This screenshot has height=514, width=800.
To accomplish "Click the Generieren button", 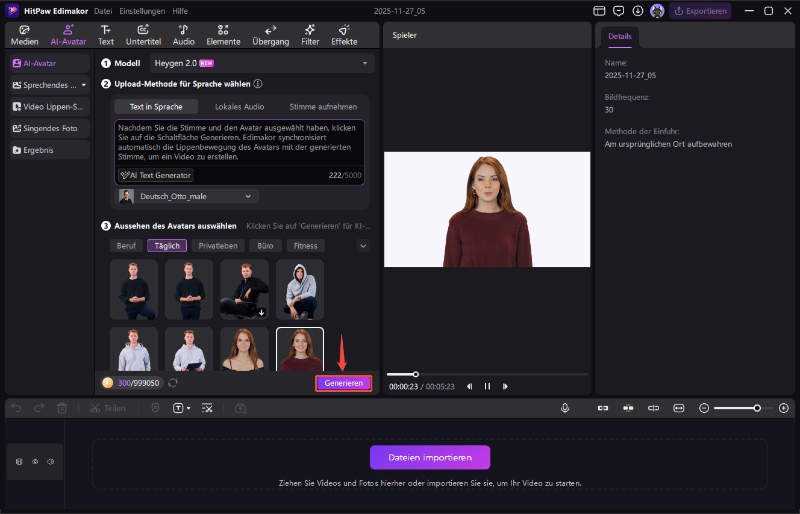I will click(343, 383).
